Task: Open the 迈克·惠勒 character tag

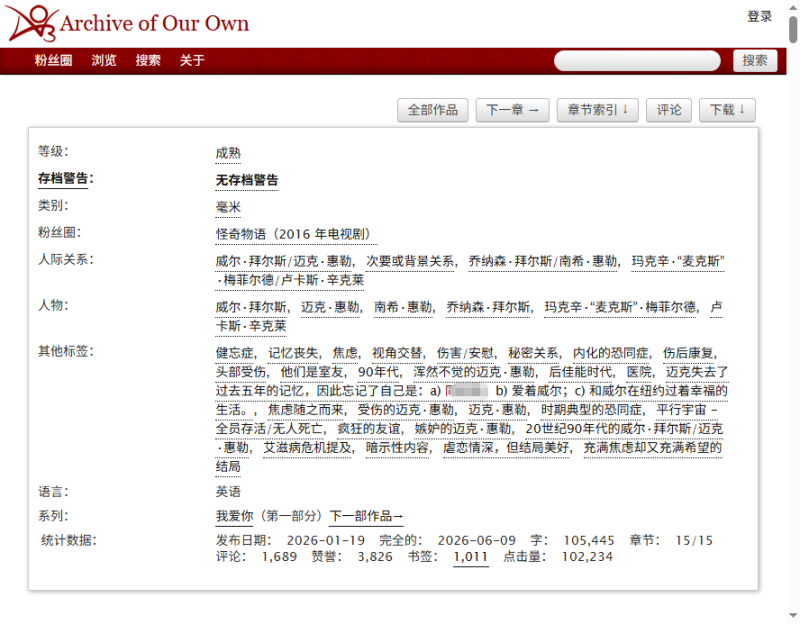Action: click(330, 307)
